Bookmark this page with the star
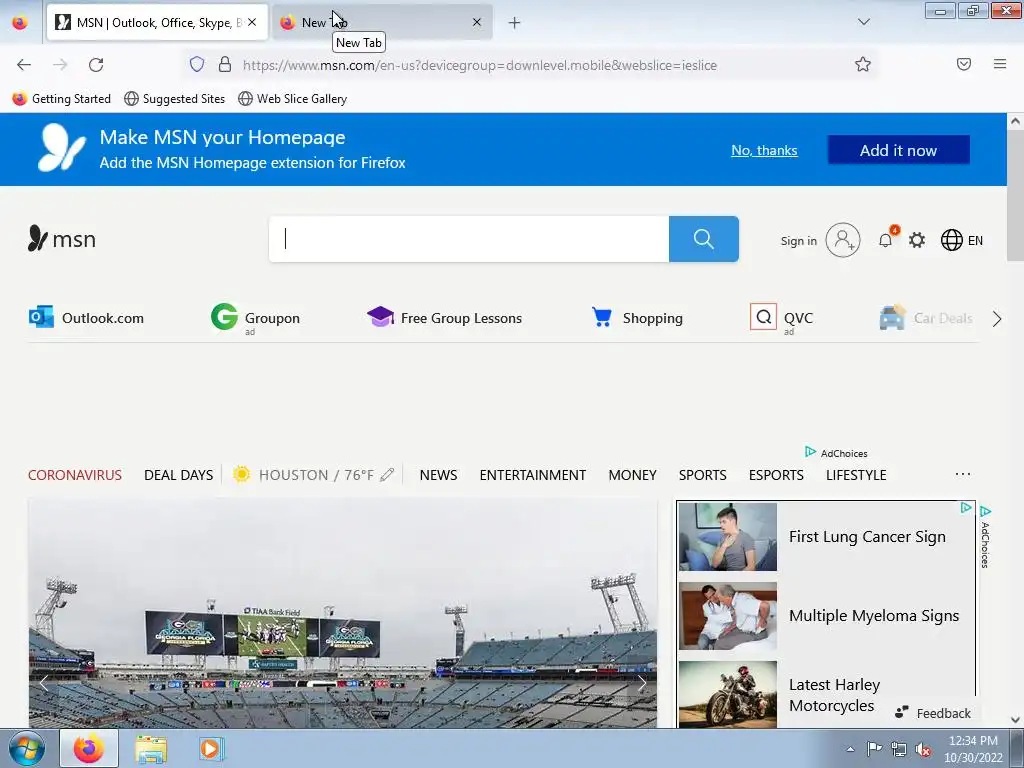Image resolution: width=1024 pixels, height=768 pixels. point(863,64)
